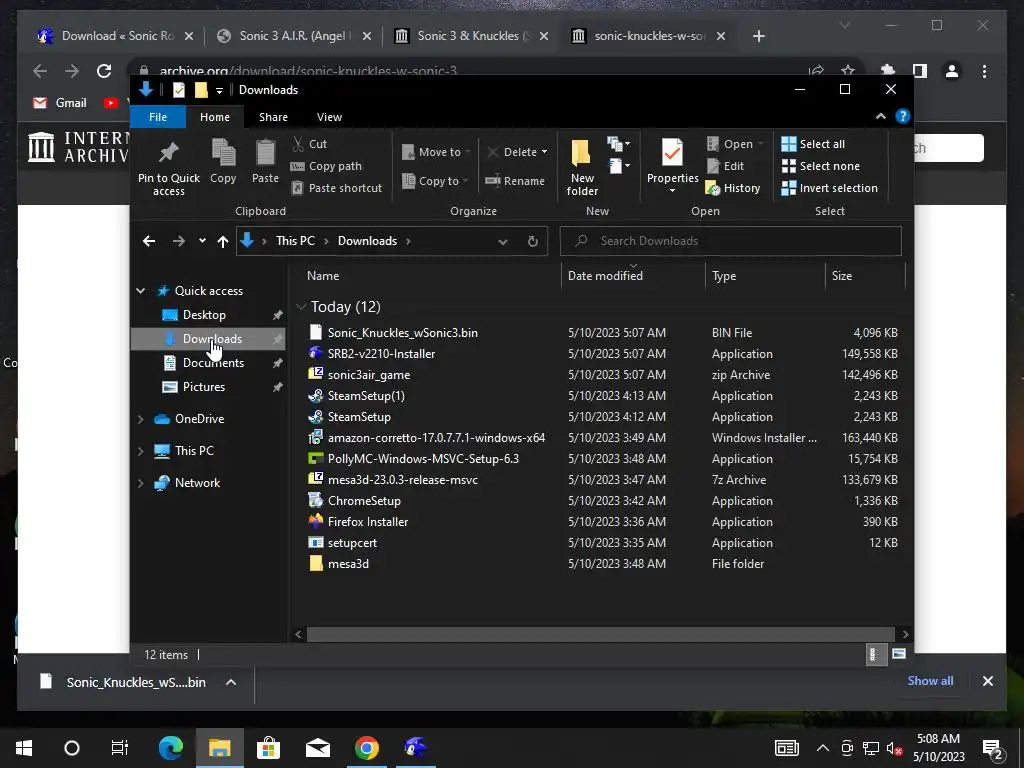Screen dimensions: 1024x768
Task: Select PollyMC-Windows-MSVC-Setup-6.3 file
Action: [423, 458]
